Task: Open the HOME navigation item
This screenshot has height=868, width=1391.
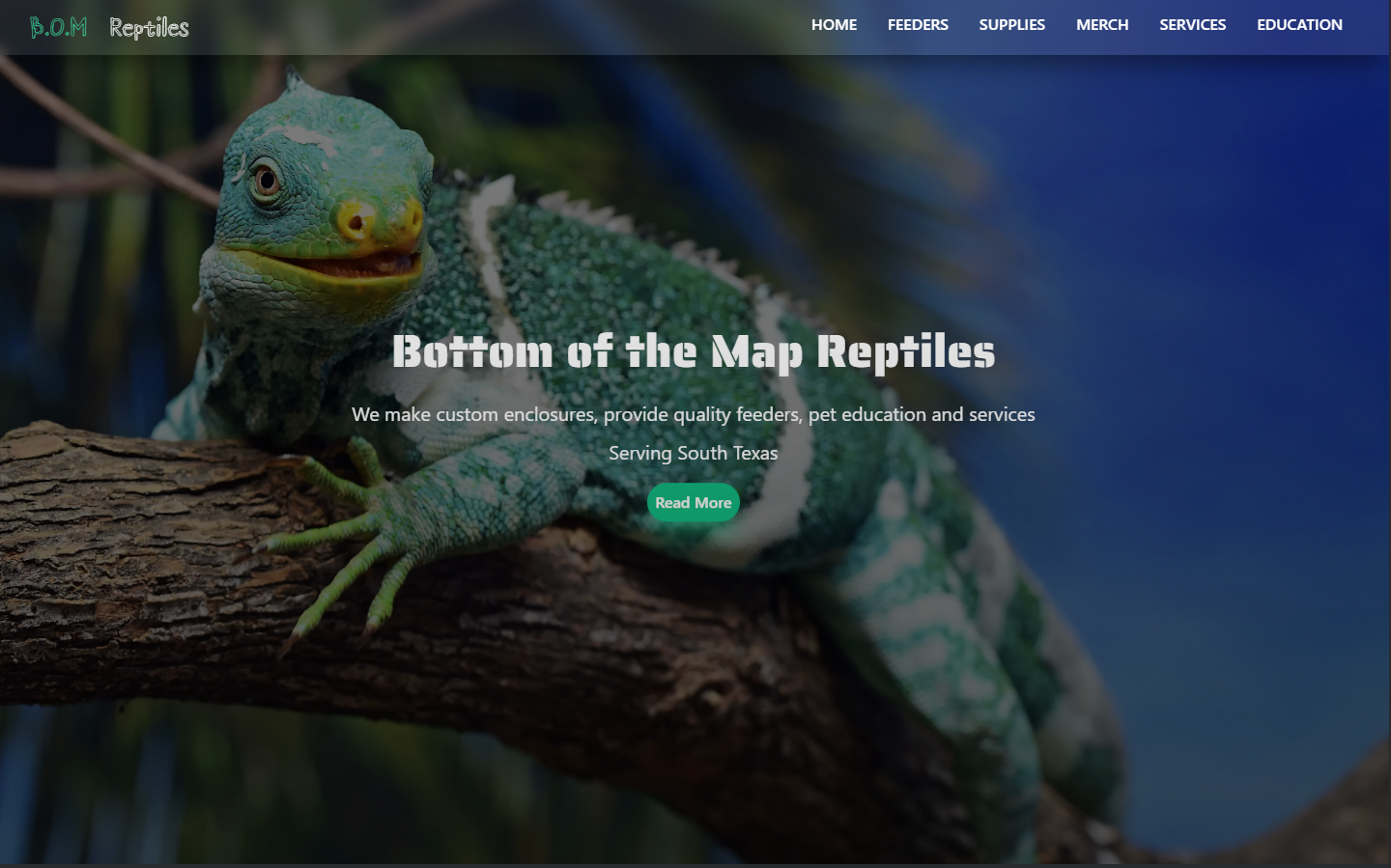Action: point(834,25)
